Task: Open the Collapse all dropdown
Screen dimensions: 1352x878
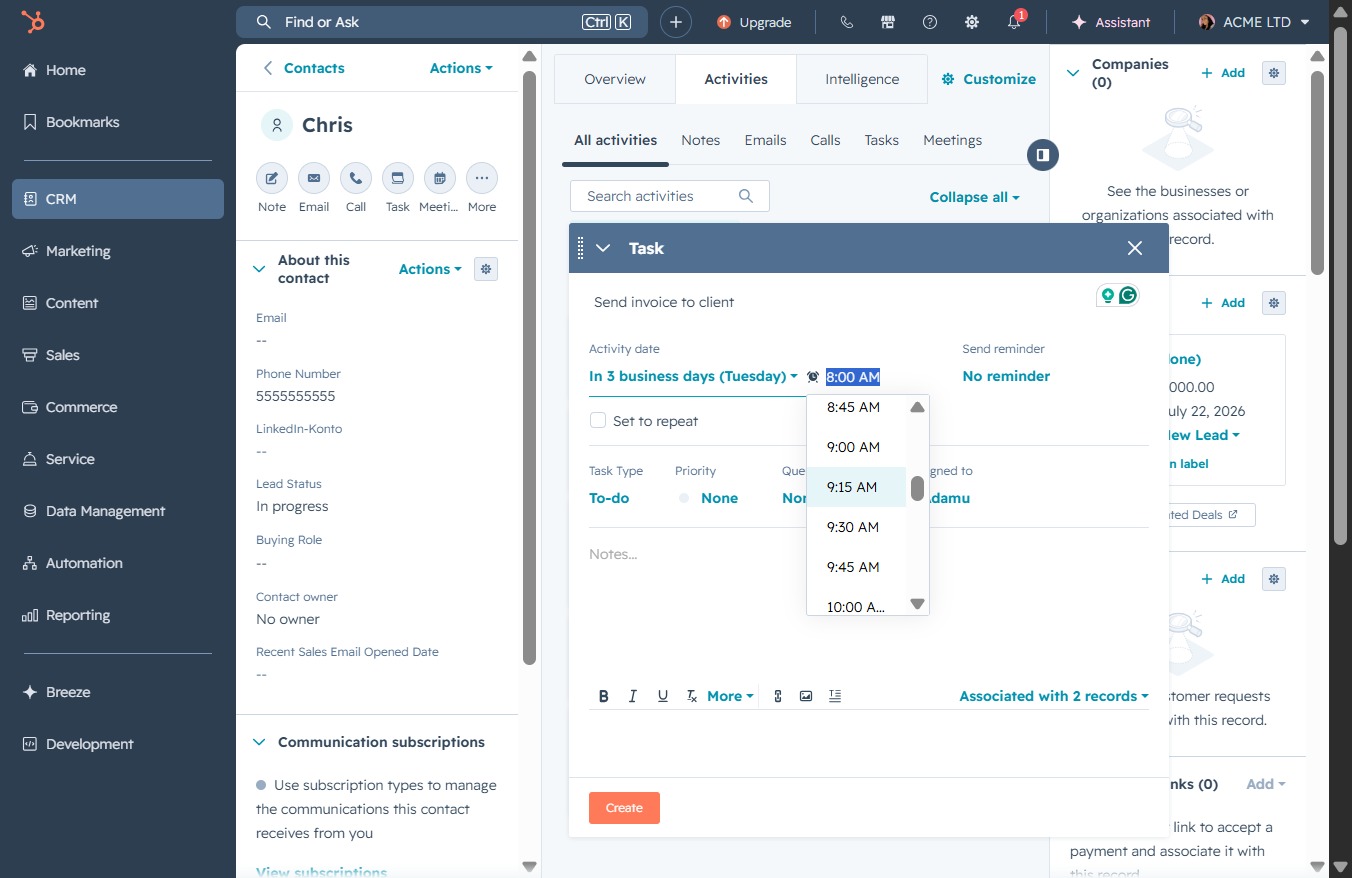Action: click(x=974, y=197)
